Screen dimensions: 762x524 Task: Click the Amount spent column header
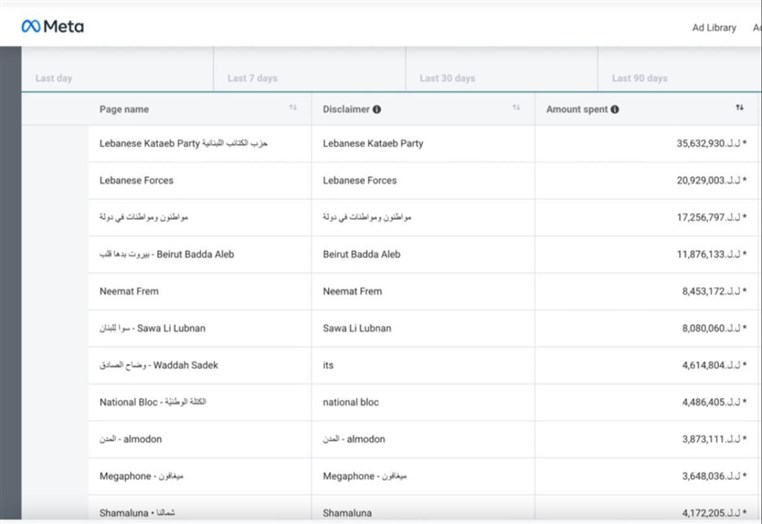click(x=577, y=109)
